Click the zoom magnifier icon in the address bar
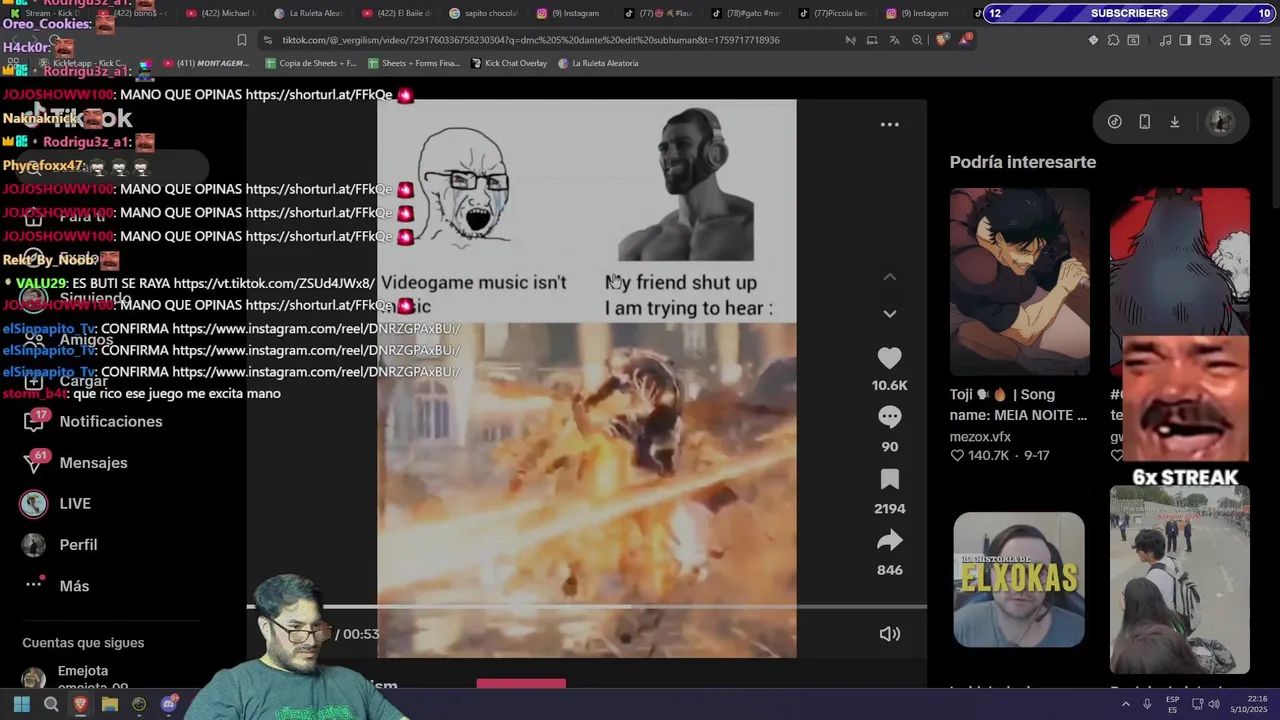 coord(917,40)
